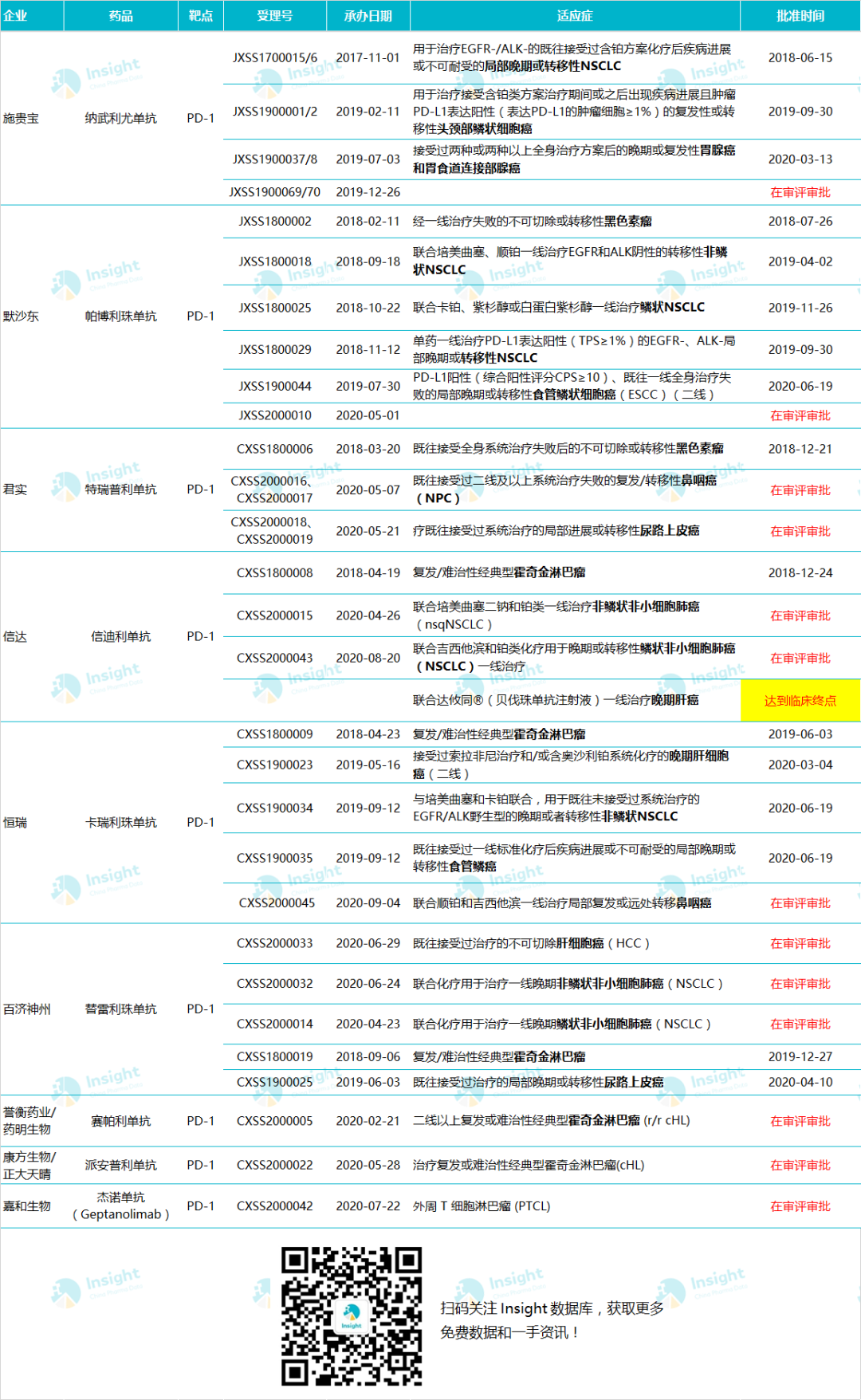
Task: Click the approval date 2020-04-10
Action: pos(800,1082)
